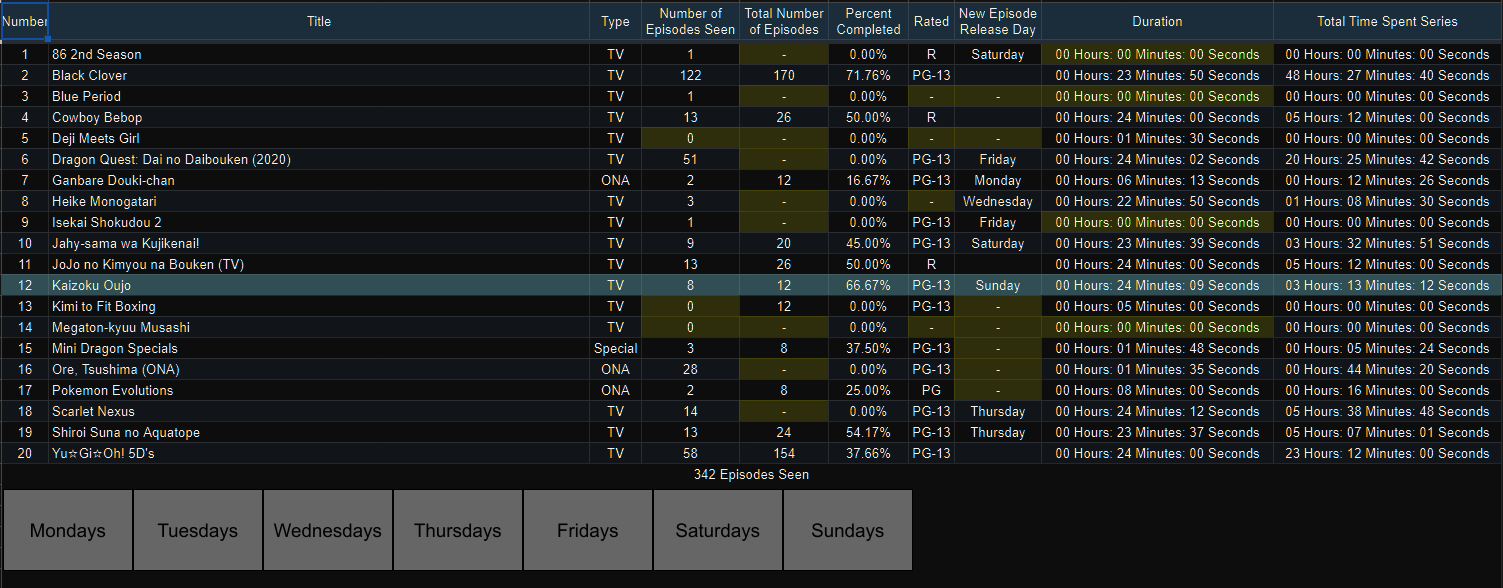
Task: Select release day cell for Heike Monogatari
Action: [998, 201]
